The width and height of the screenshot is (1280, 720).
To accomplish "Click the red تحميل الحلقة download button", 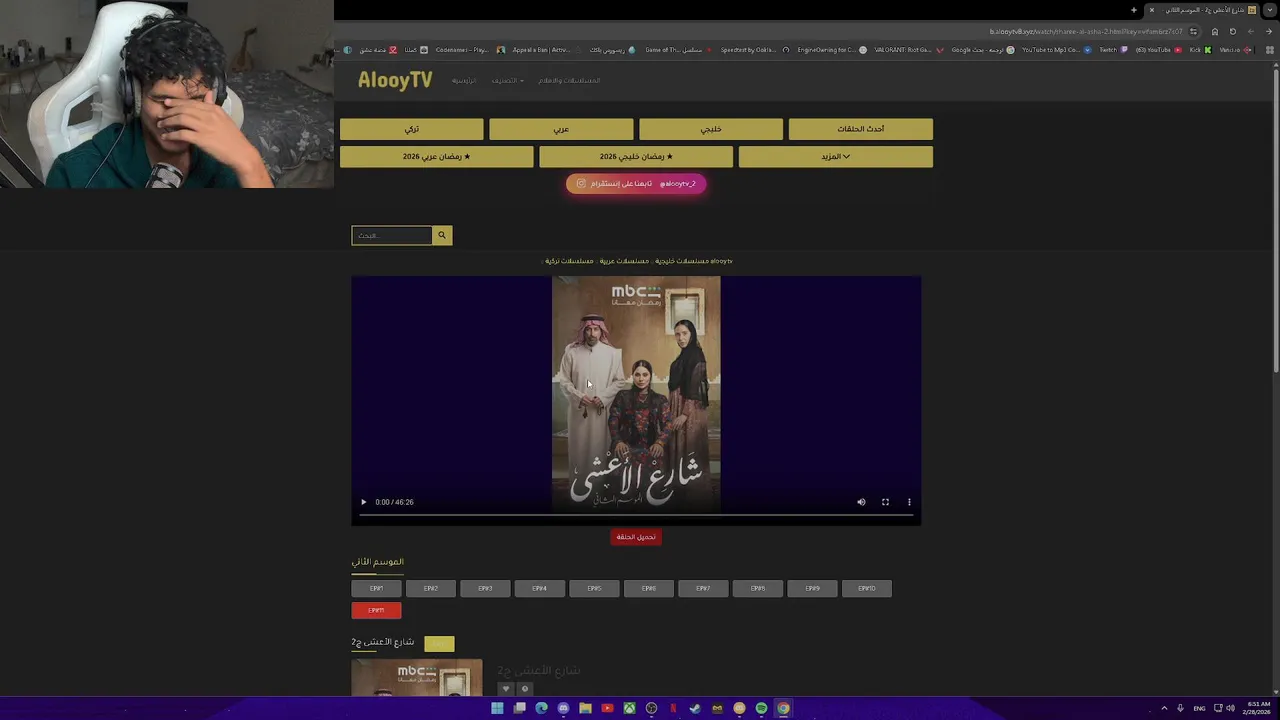I will [636, 537].
